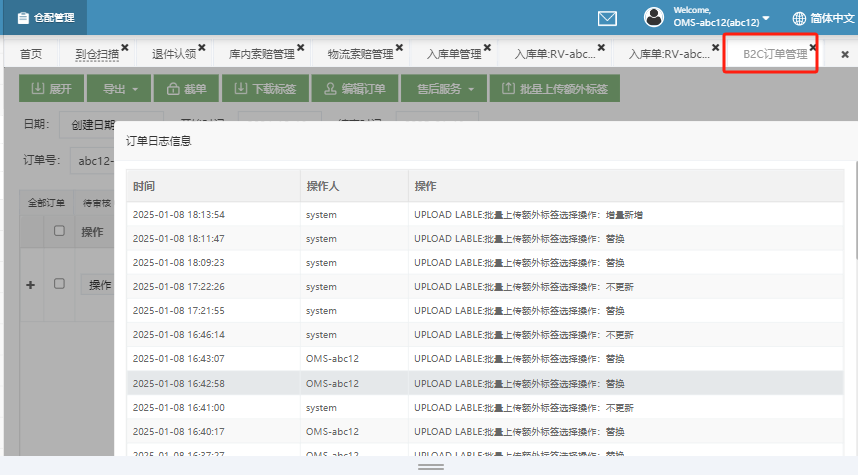
Task: Click the system operator in 18:13:54 row
Action: coord(321,215)
